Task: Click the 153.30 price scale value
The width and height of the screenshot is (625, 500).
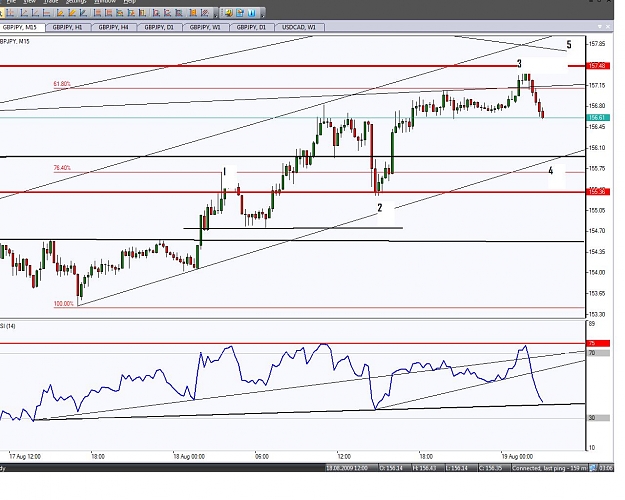Action: (x=597, y=315)
